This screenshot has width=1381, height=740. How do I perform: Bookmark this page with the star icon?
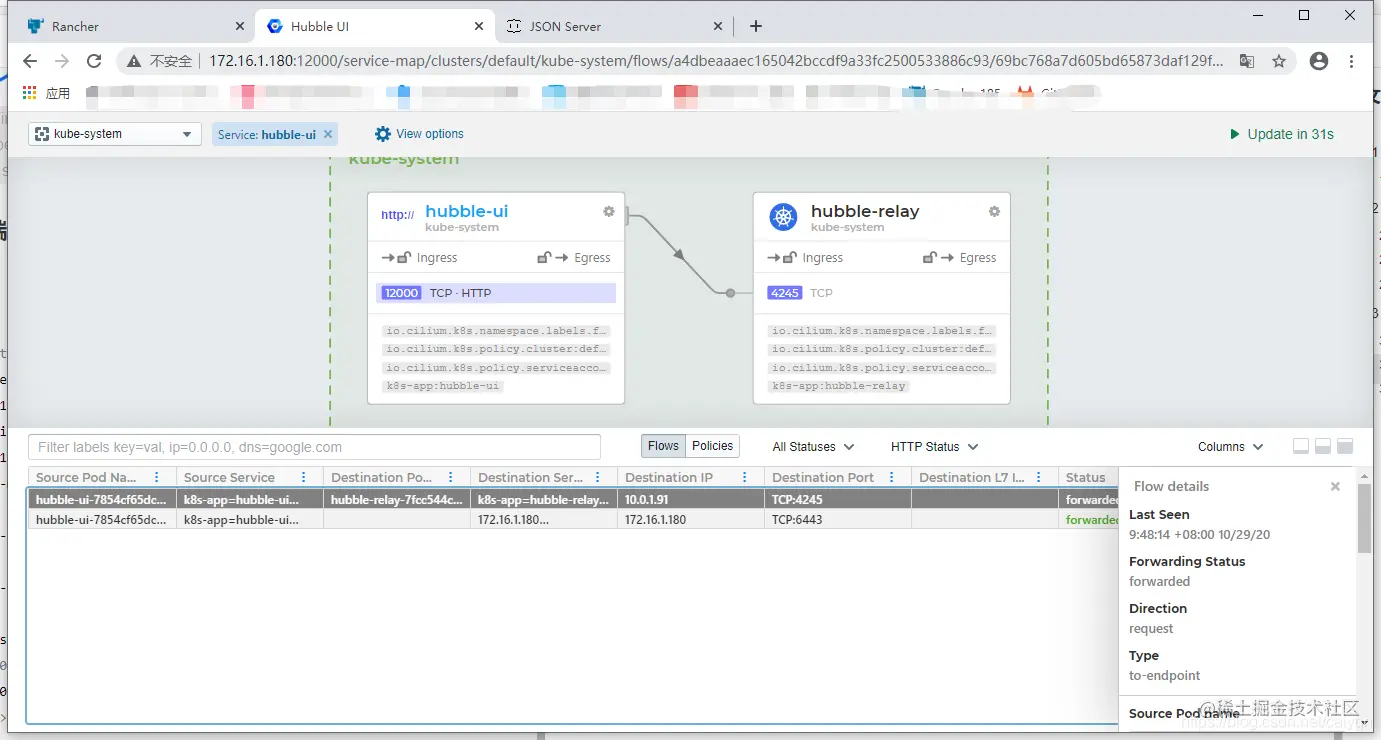[1279, 61]
